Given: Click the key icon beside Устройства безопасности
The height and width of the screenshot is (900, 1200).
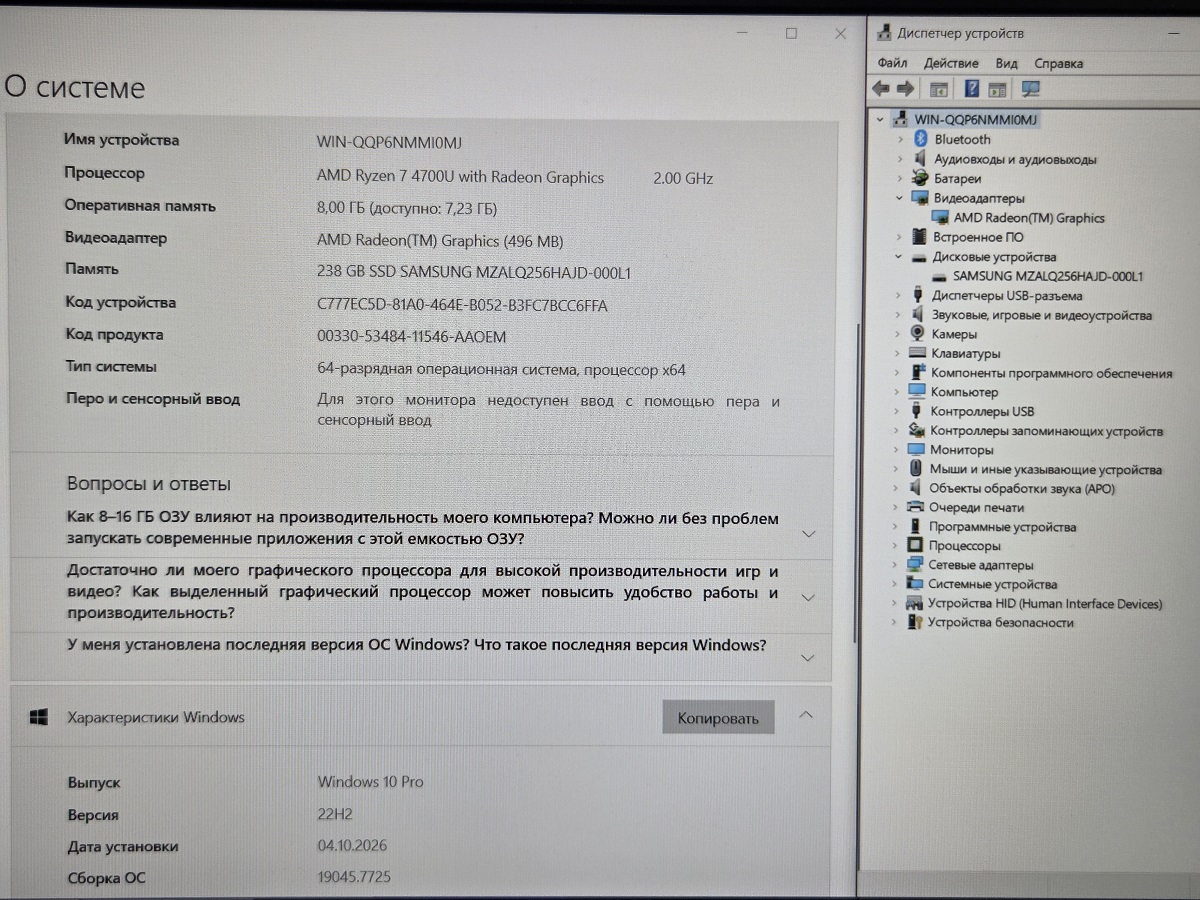Looking at the screenshot, I should pyautogui.click(x=913, y=622).
